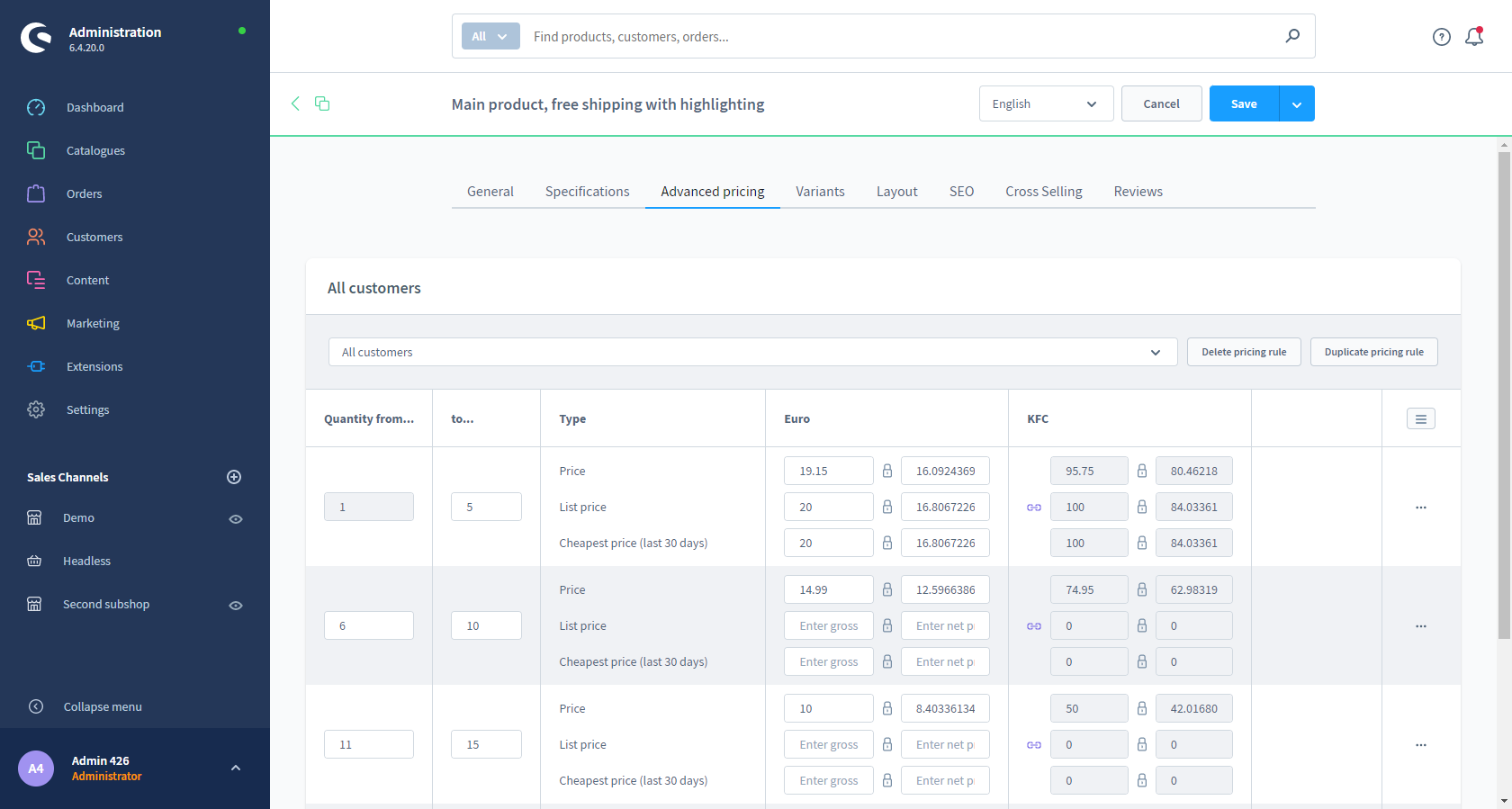This screenshot has width=1512, height=809.
Task: Open the English language dropdown
Action: [1046, 103]
